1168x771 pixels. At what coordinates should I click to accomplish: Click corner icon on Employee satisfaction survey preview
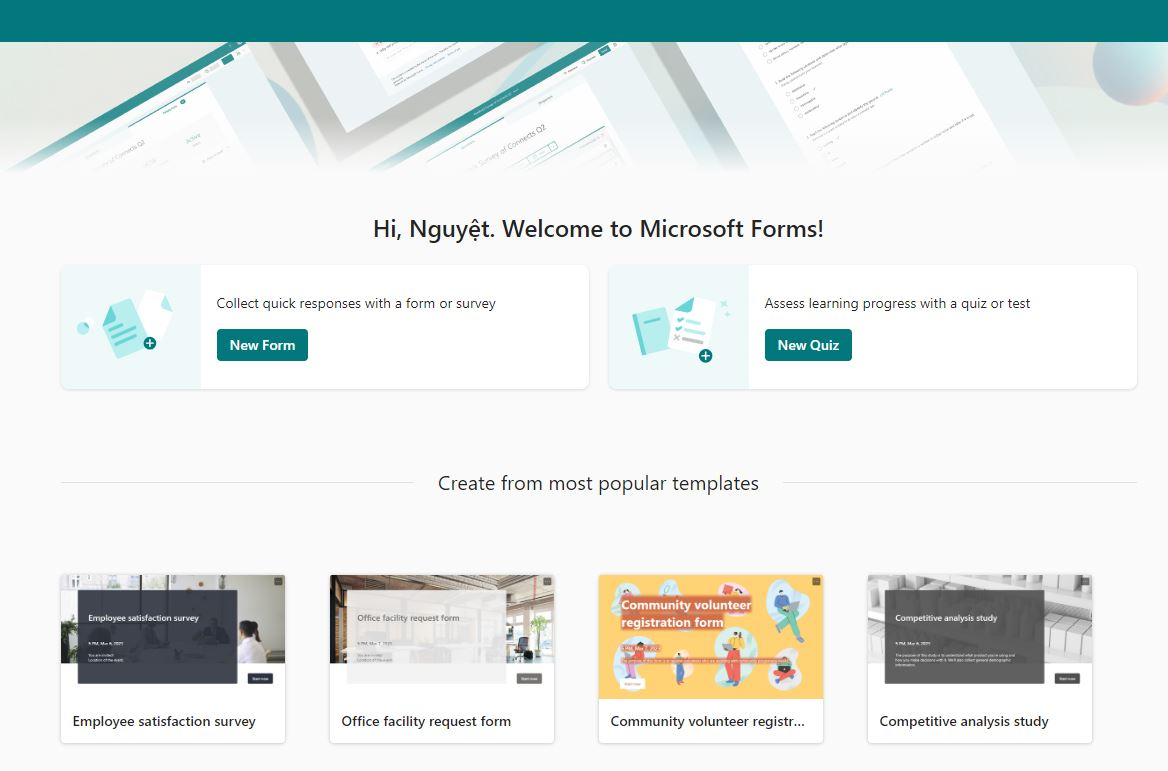(278, 581)
